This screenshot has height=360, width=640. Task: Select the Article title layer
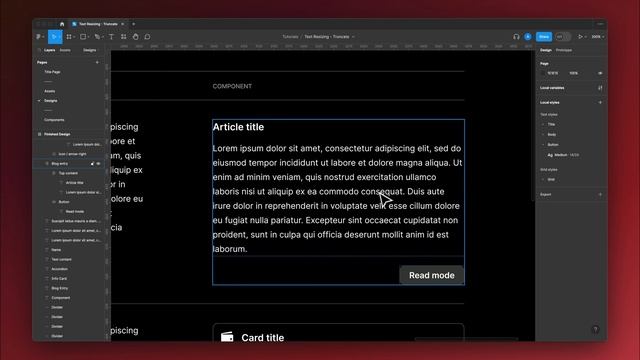(x=74, y=183)
